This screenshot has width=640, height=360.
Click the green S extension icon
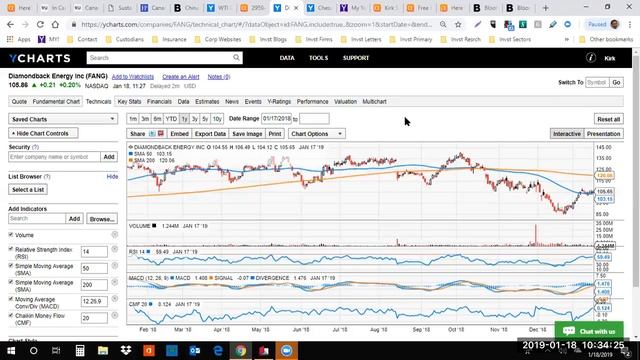point(523,24)
